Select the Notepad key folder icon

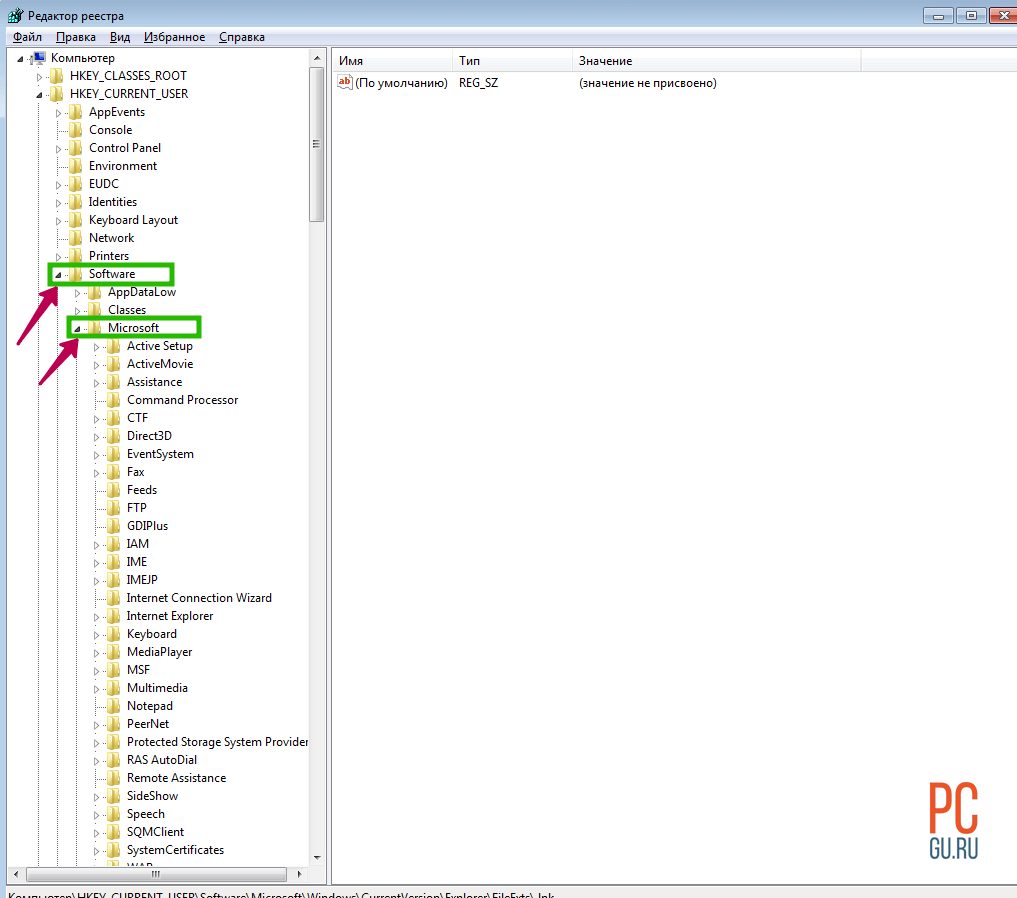(113, 706)
